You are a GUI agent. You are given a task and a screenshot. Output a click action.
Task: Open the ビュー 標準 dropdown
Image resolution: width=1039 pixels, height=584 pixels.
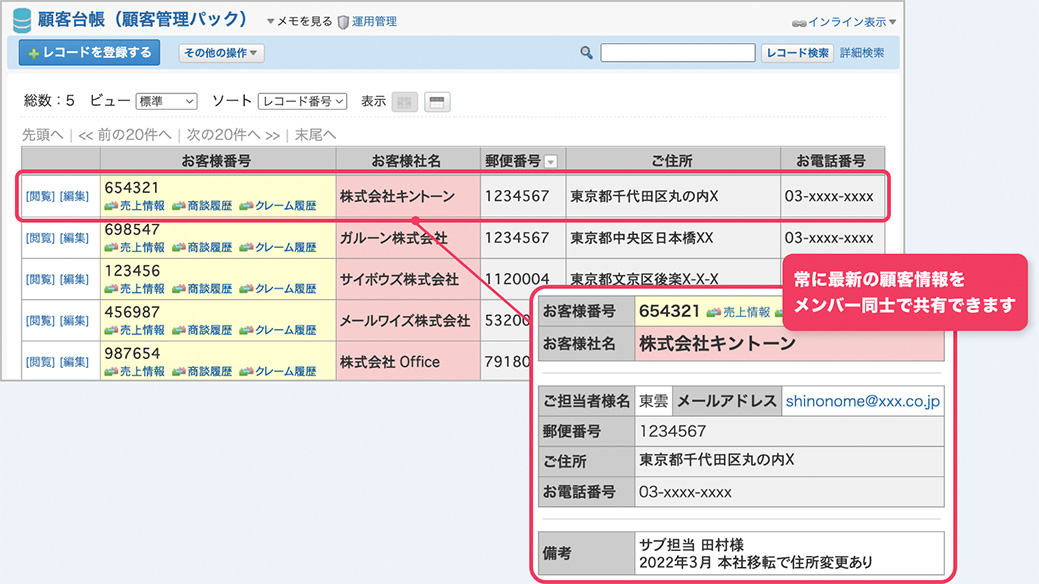pyautogui.click(x=167, y=100)
